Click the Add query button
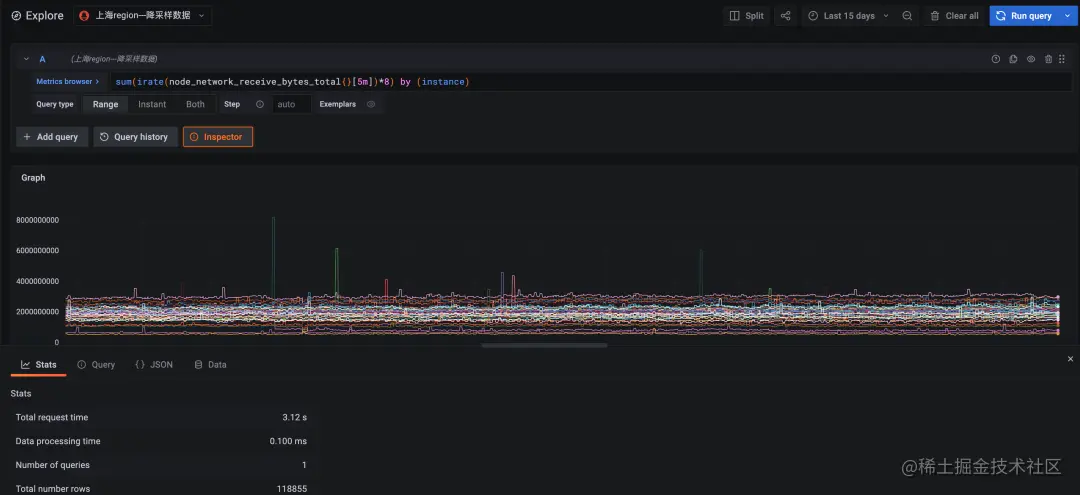 click(52, 137)
